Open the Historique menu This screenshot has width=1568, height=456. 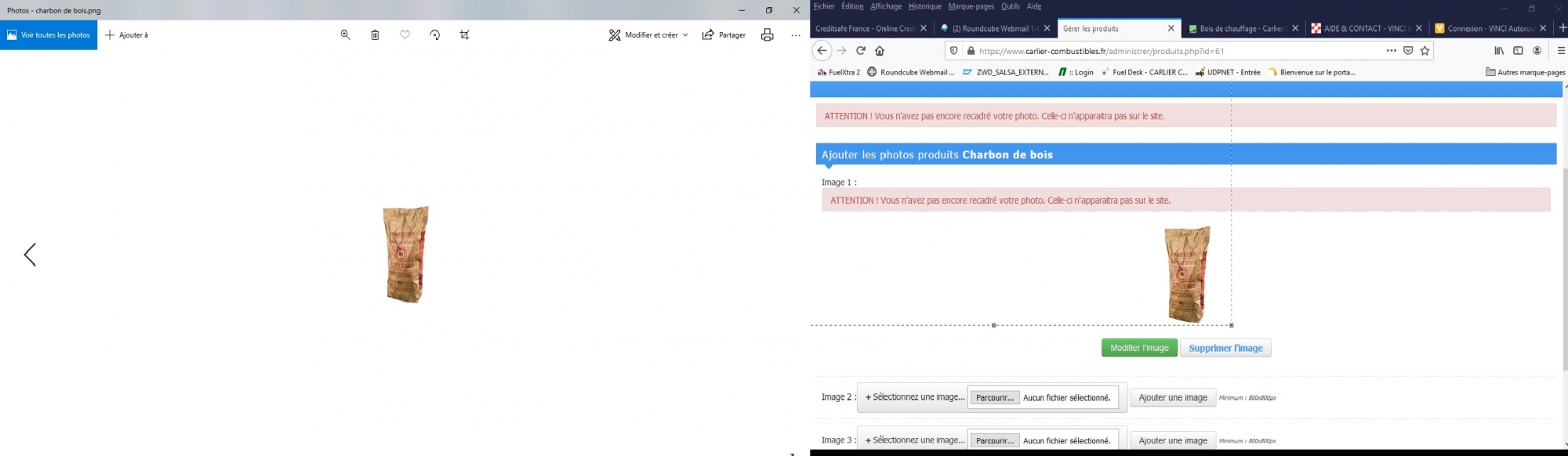pyautogui.click(x=924, y=6)
